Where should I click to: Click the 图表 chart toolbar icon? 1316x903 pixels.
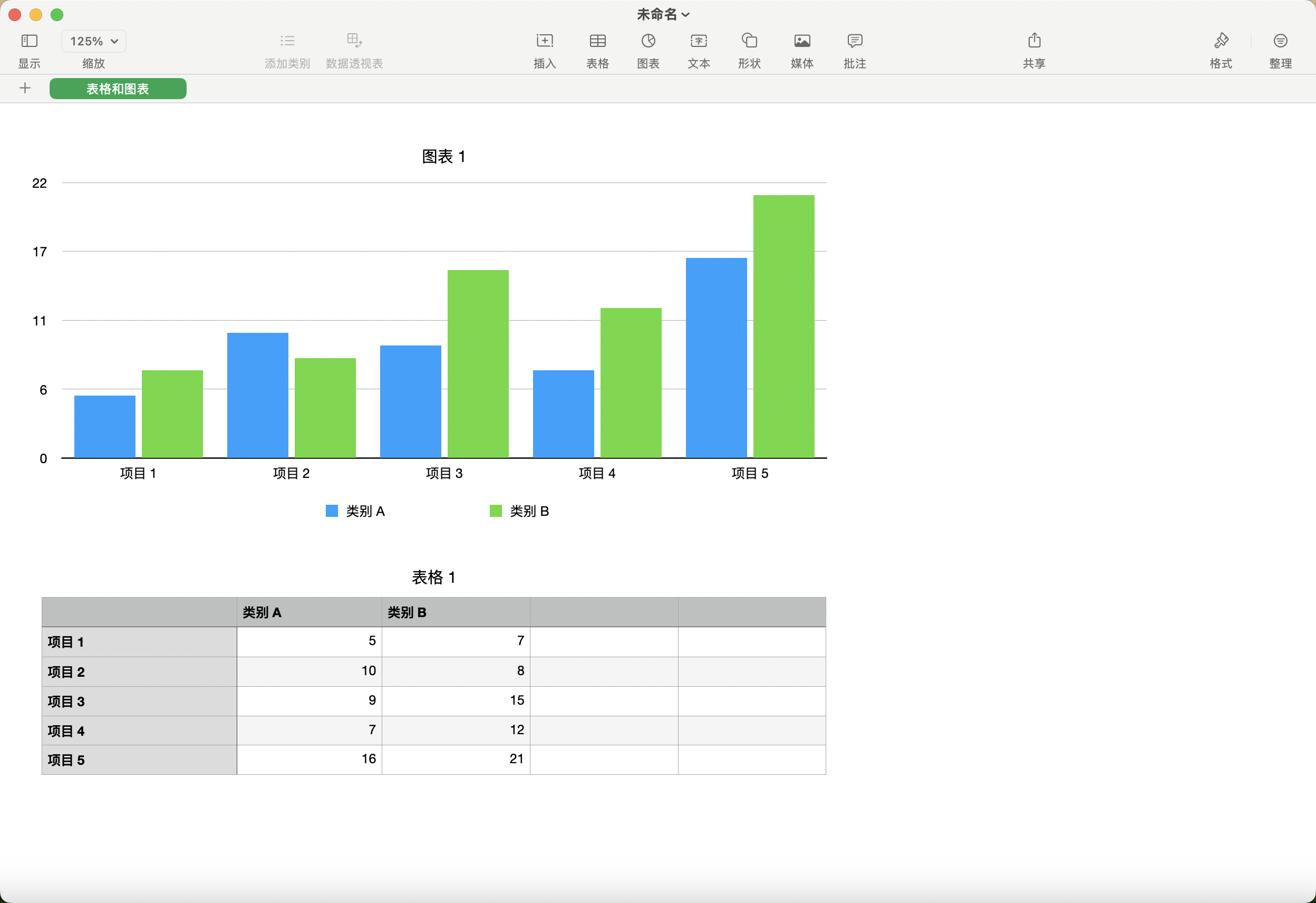648,41
